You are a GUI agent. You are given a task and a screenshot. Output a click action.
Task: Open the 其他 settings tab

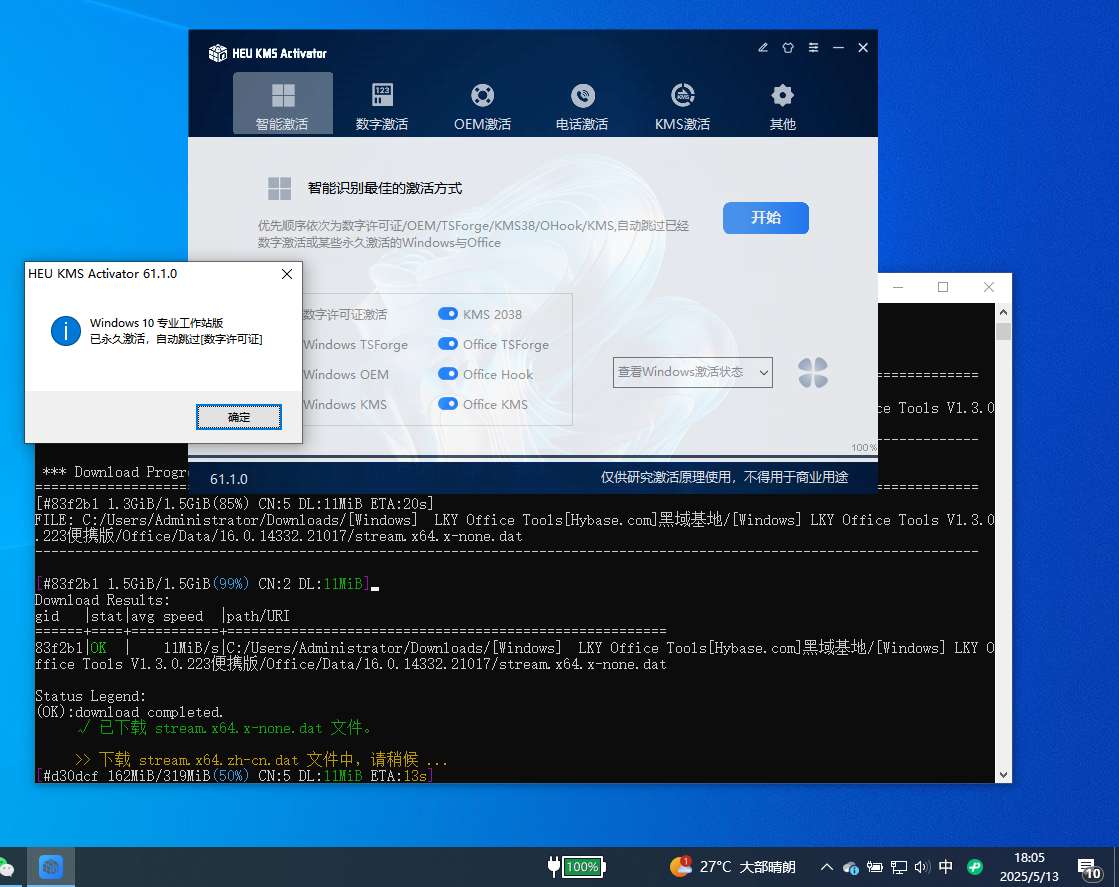(x=782, y=104)
